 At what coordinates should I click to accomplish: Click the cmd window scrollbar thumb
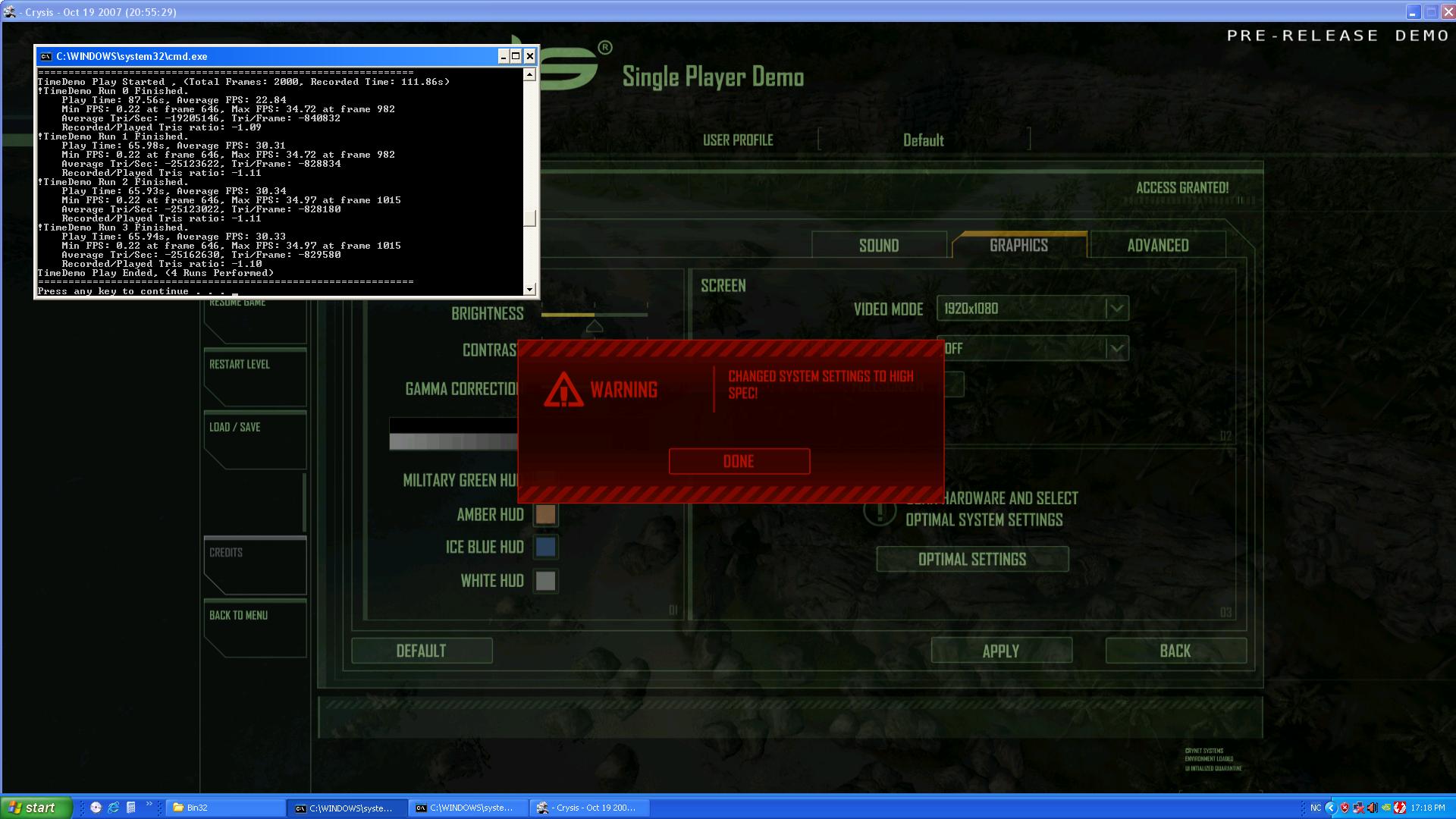[530, 218]
